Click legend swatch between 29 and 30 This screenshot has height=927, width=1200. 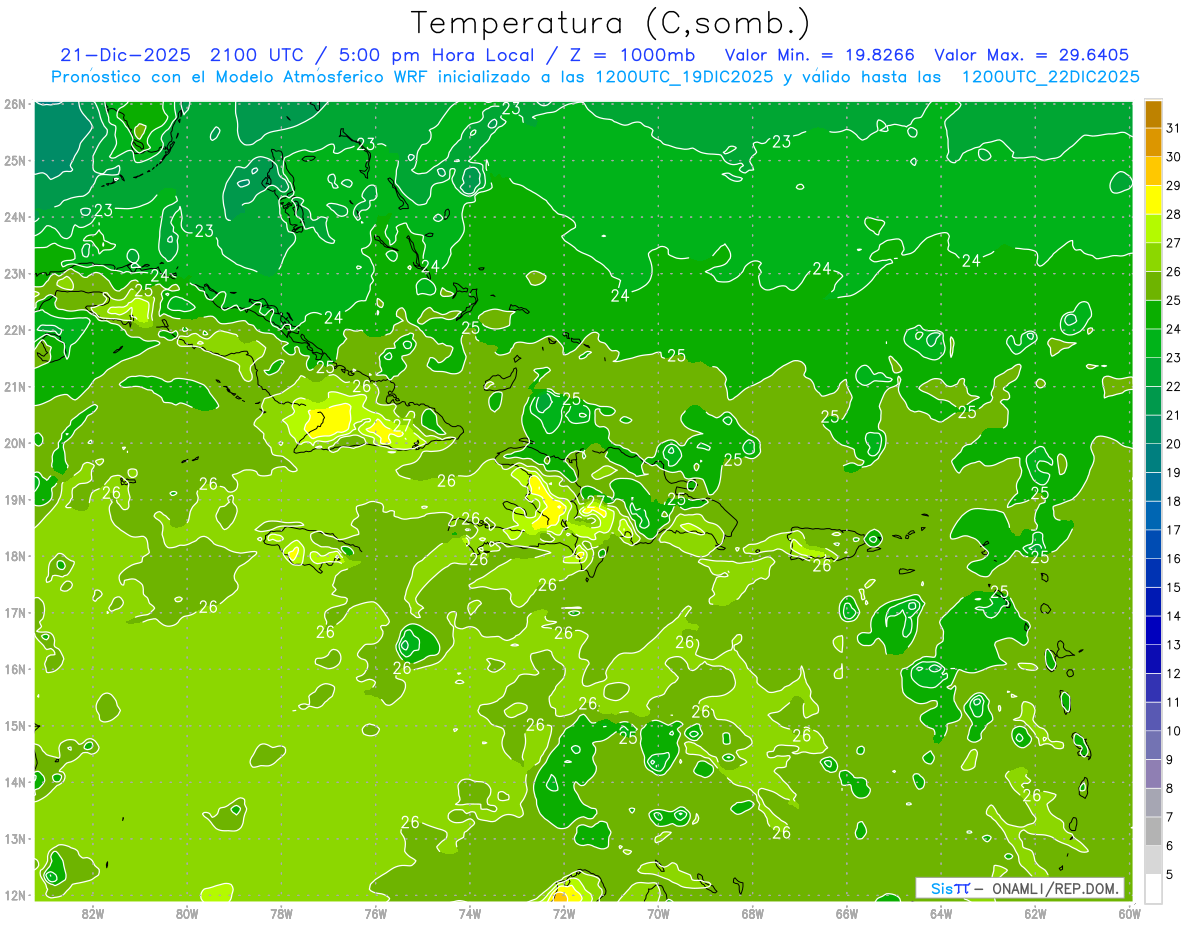(x=1154, y=171)
